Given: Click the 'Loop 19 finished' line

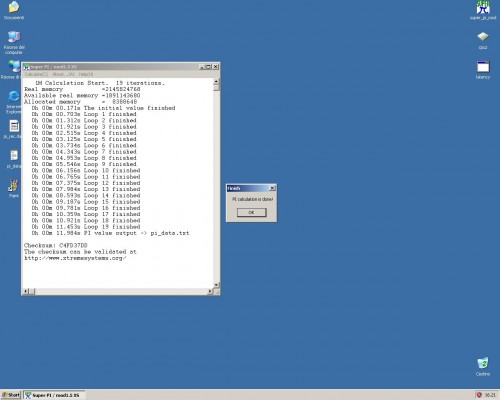Looking at the screenshot, I should [86, 227].
